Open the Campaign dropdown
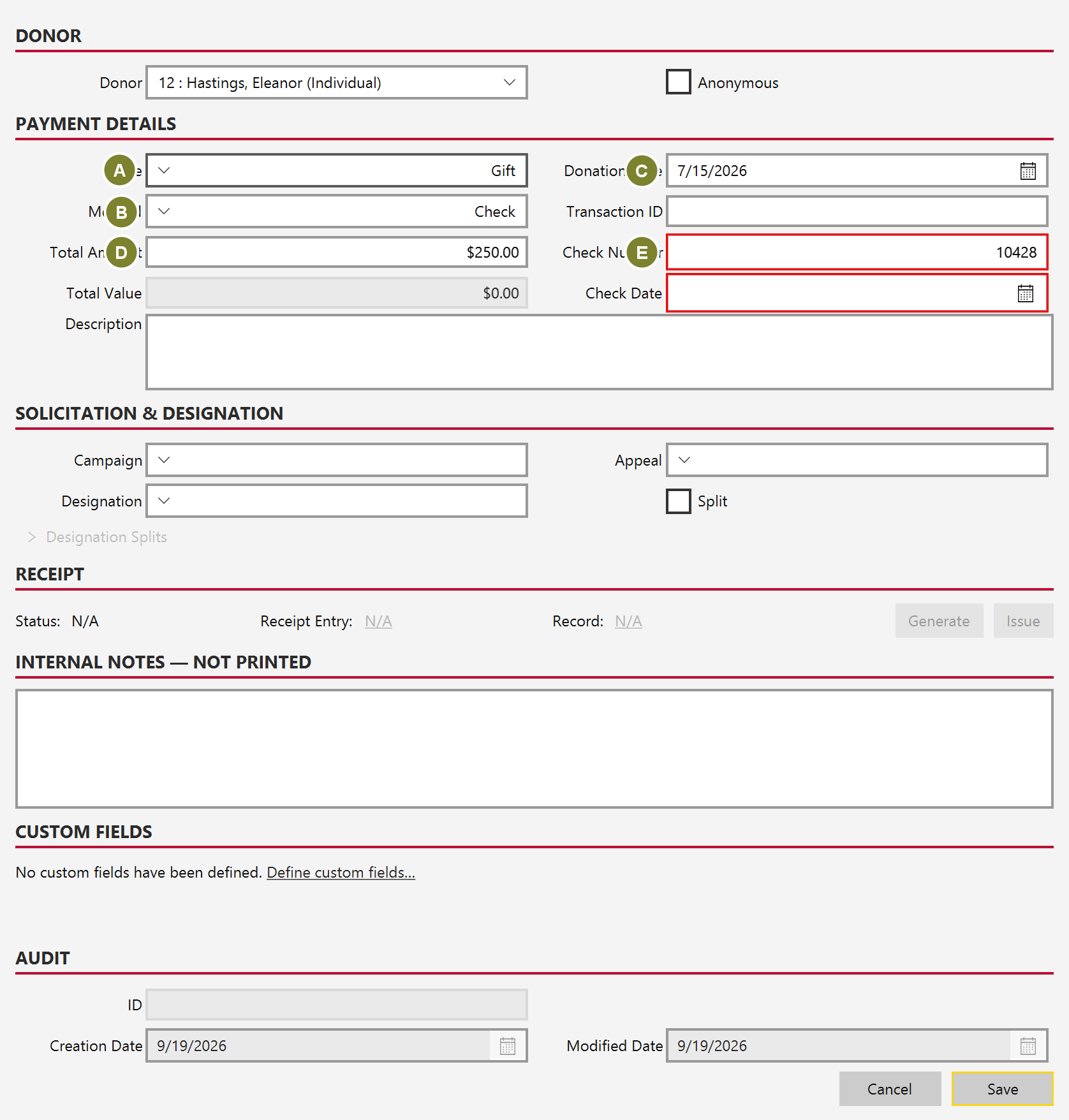Screen dimensions: 1069x1120 (x=337, y=461)
